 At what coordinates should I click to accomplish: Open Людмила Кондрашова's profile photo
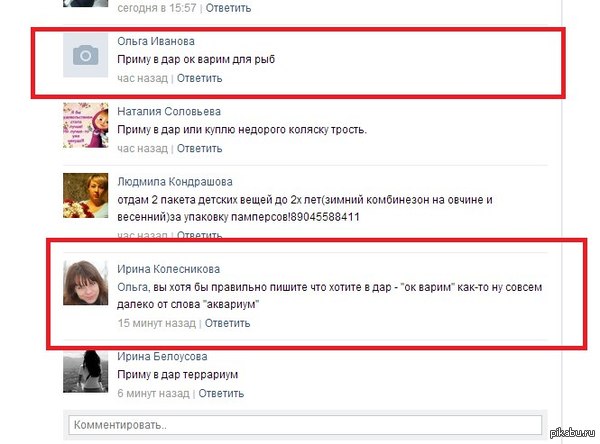click(85, 196)
